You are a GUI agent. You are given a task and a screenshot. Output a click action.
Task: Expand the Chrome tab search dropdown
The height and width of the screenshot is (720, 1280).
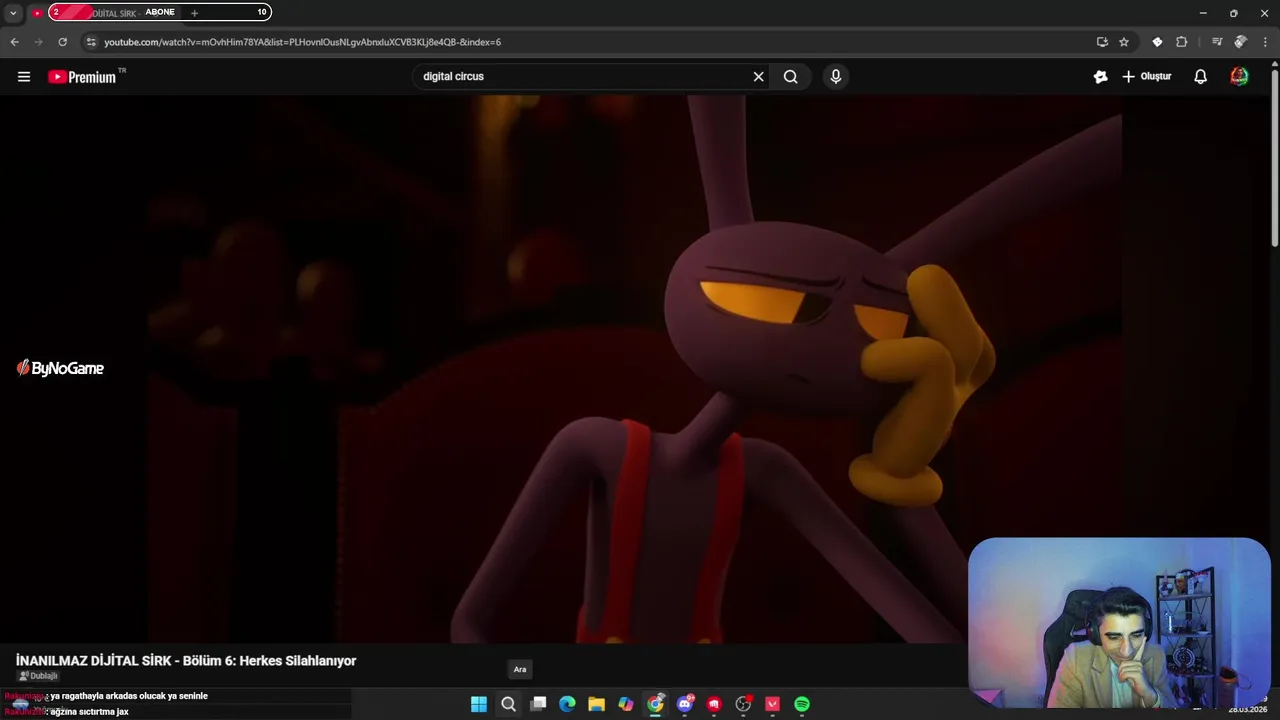pyautogui.click(x=13, y=13)
